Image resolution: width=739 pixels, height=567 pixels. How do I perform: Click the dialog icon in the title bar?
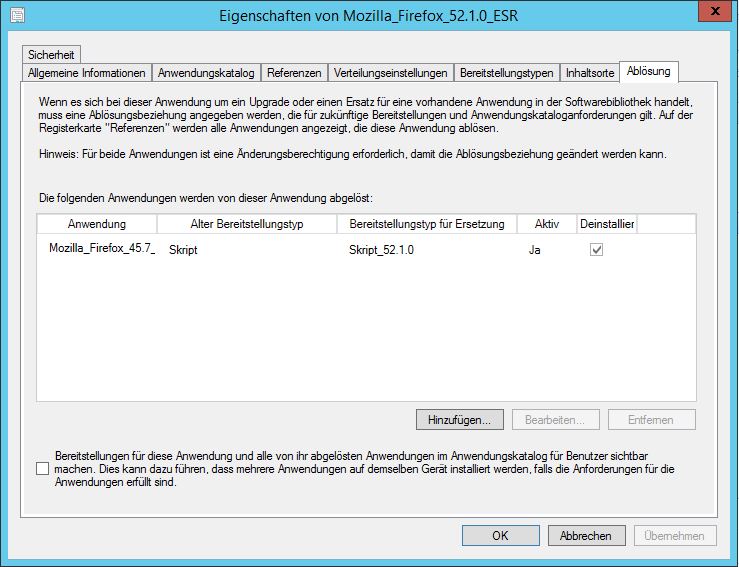tap(17, 15)
